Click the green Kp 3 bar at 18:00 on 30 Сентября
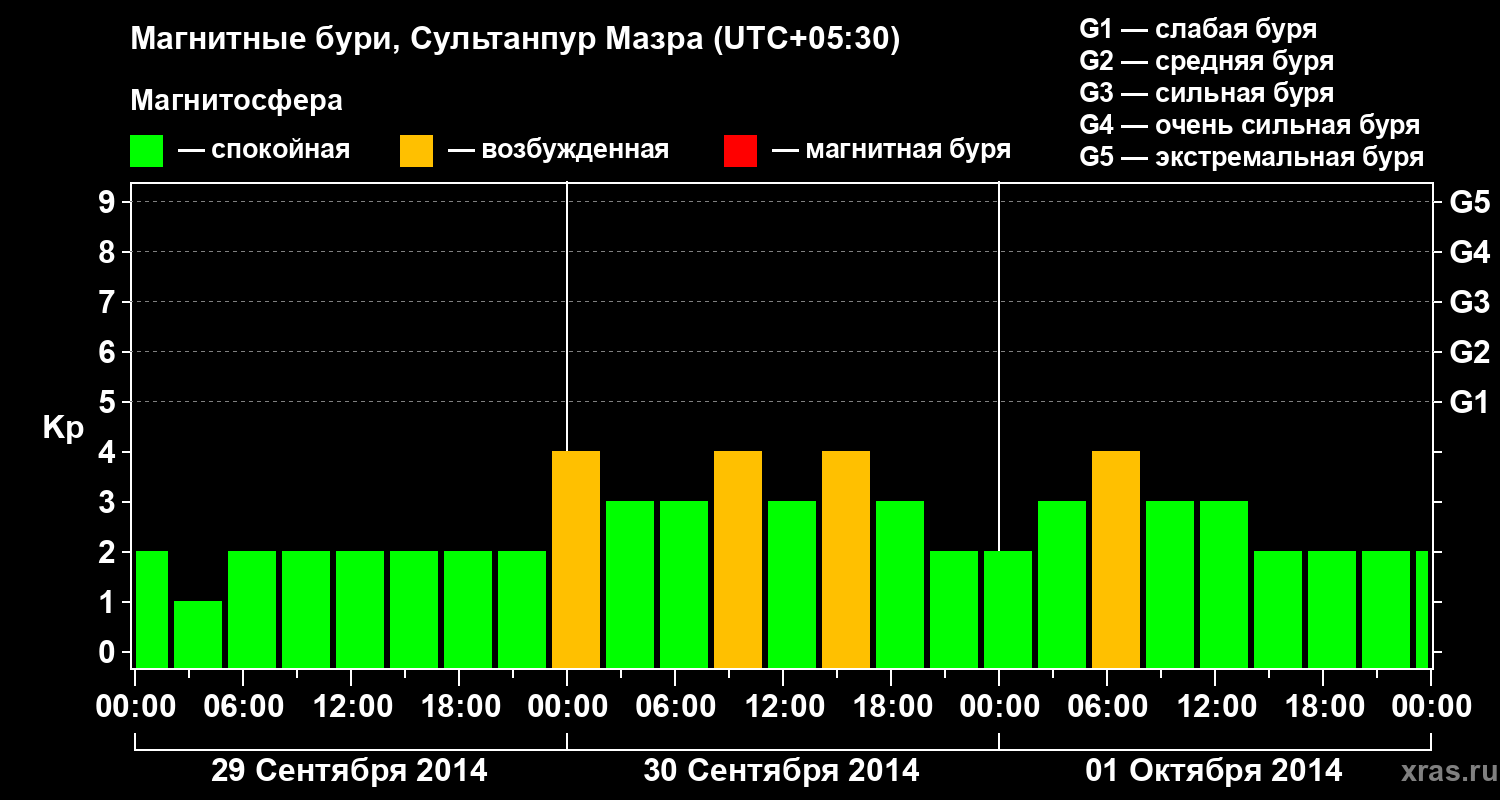Image resolution: width=1500 pixels, height=800 pixels. pyautogui.click(x=900, y=584)
